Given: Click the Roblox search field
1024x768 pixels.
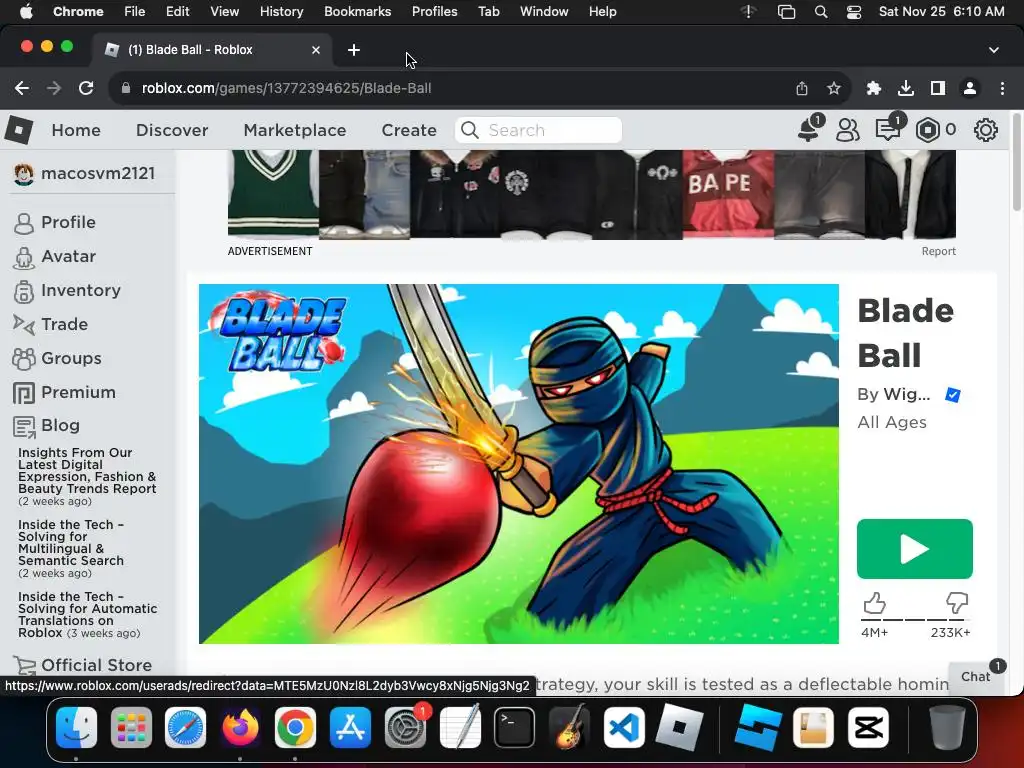Looking at the screenshot, I should [x=538, y=130].
